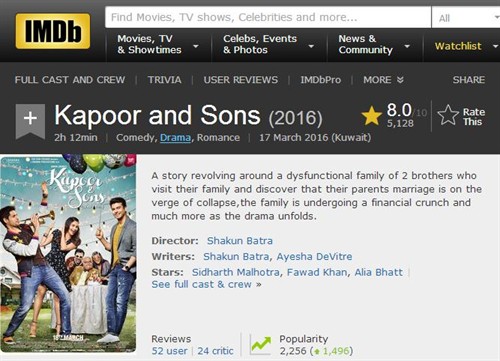
Task: Expand the MORE options chevron
Action: coord(400,80)
